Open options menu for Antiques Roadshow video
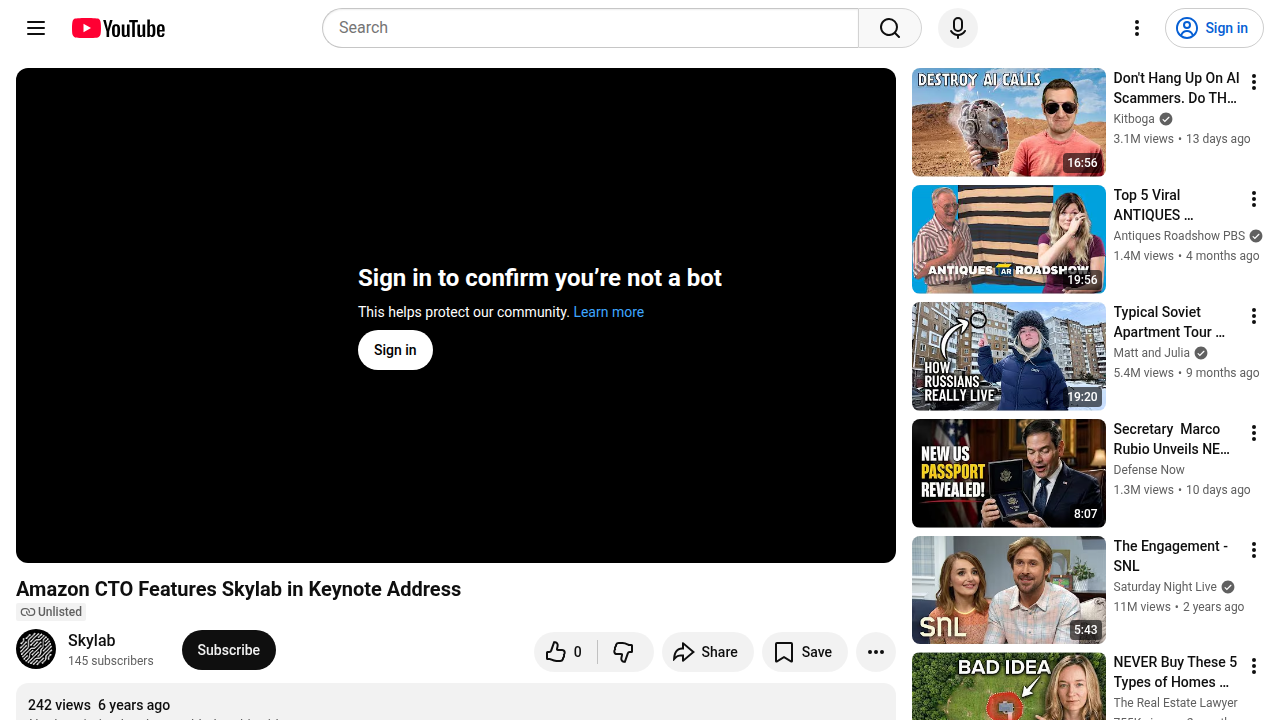This screenshot has width=1280, height=720. [1253, 199]
